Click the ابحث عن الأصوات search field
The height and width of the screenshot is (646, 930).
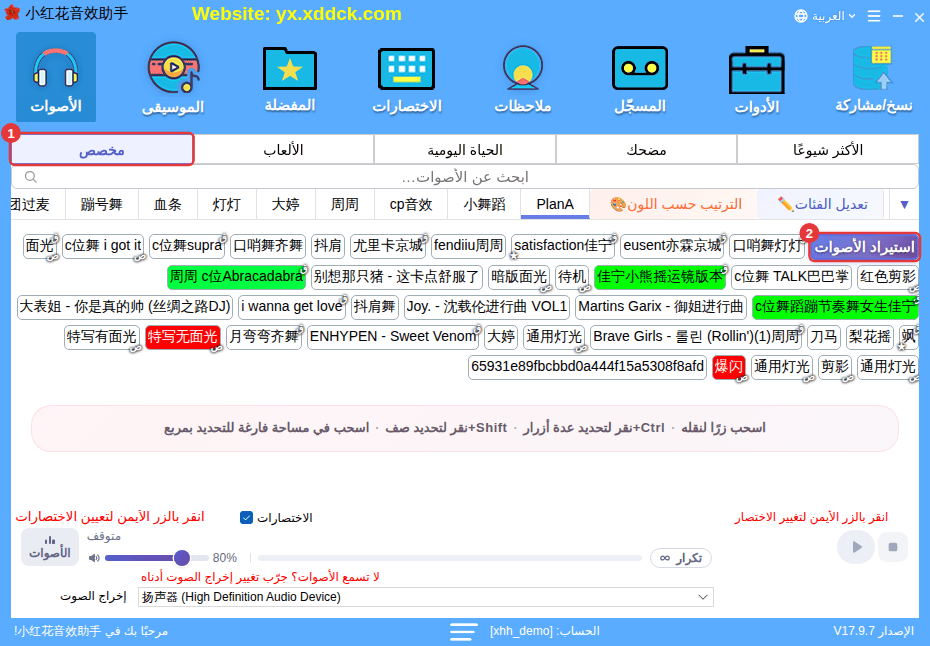(465, 177)
